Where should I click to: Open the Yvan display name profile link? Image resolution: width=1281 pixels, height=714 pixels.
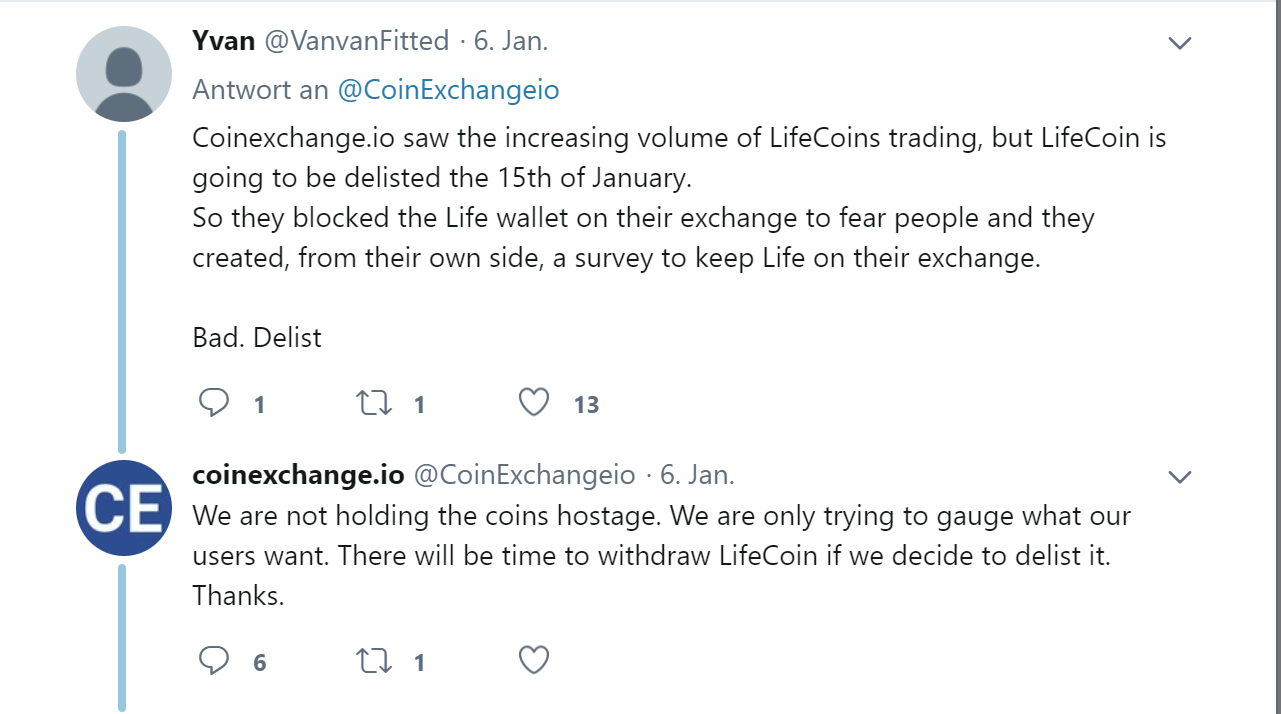click(224, 41)
